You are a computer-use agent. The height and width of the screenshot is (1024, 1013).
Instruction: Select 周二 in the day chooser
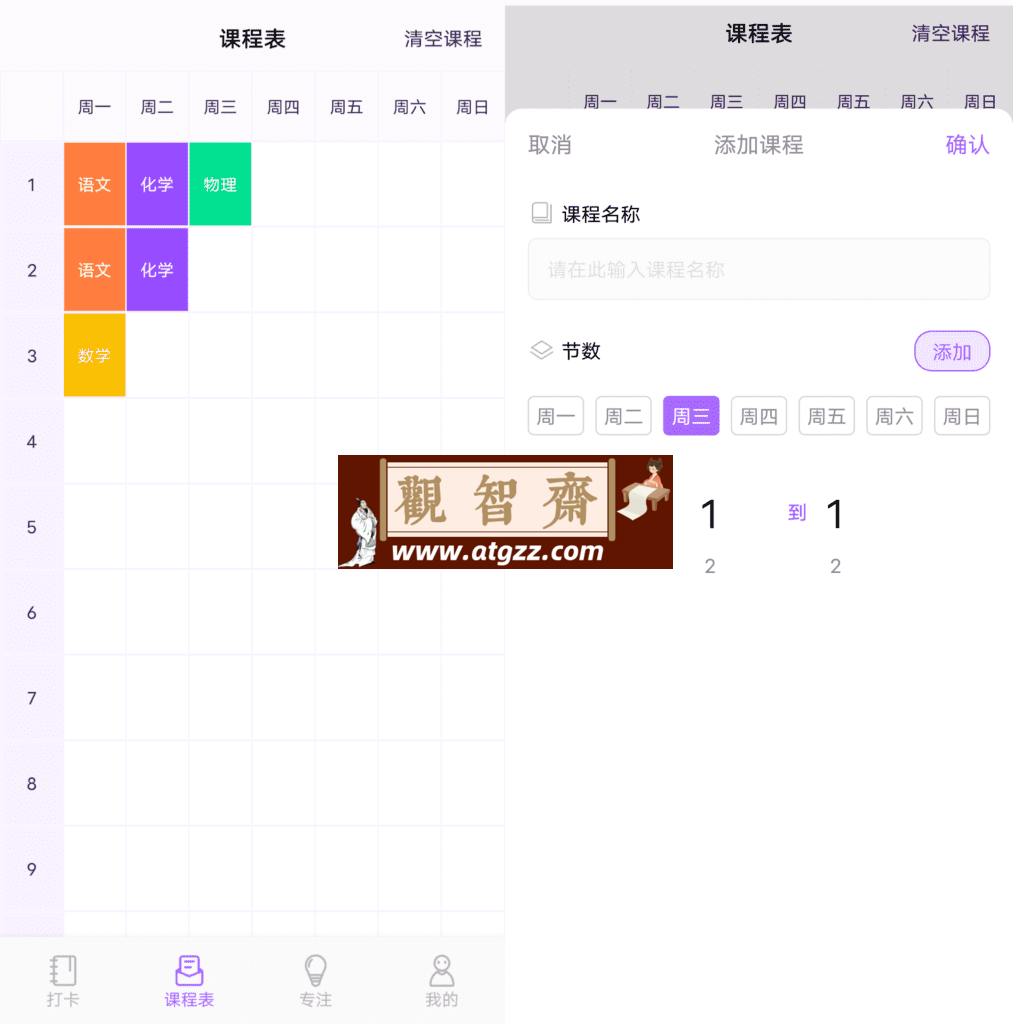click(x=623, y=415)
